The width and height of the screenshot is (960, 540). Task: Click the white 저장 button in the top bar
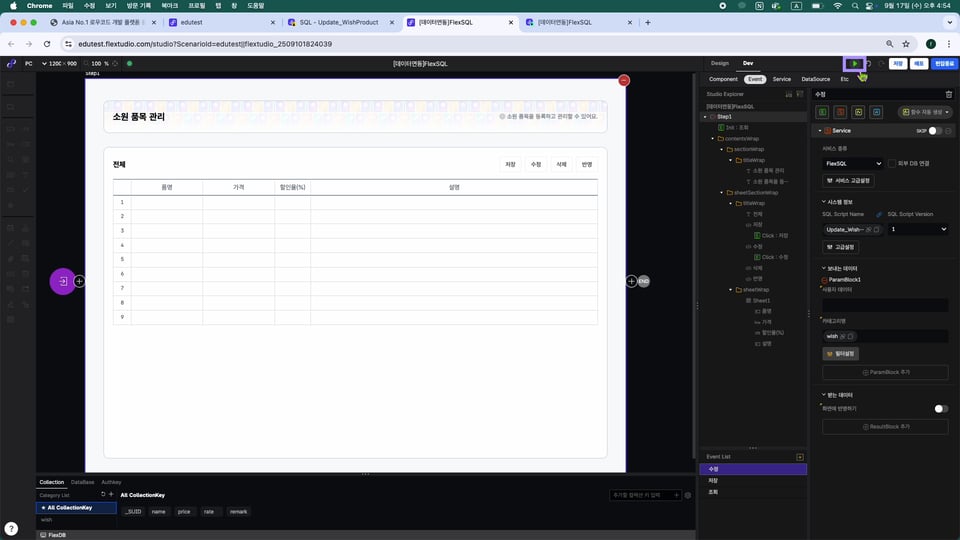(x=898, y=64)
